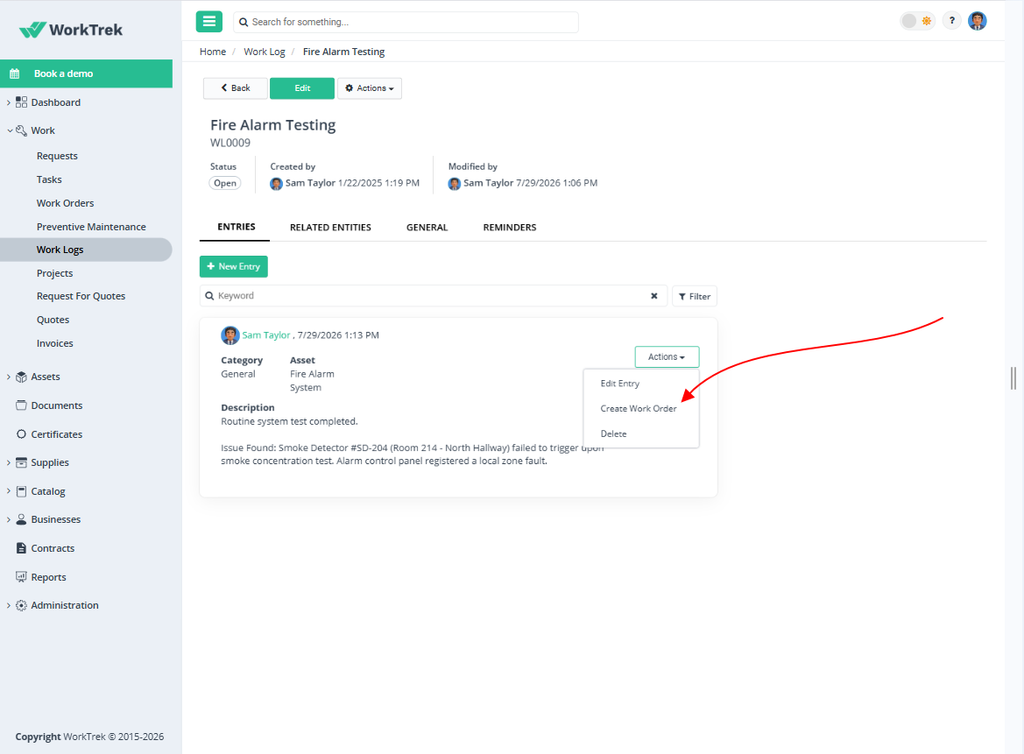Go back with the Back button
This screenshot has height=754, width=1024.
(236, 88)
